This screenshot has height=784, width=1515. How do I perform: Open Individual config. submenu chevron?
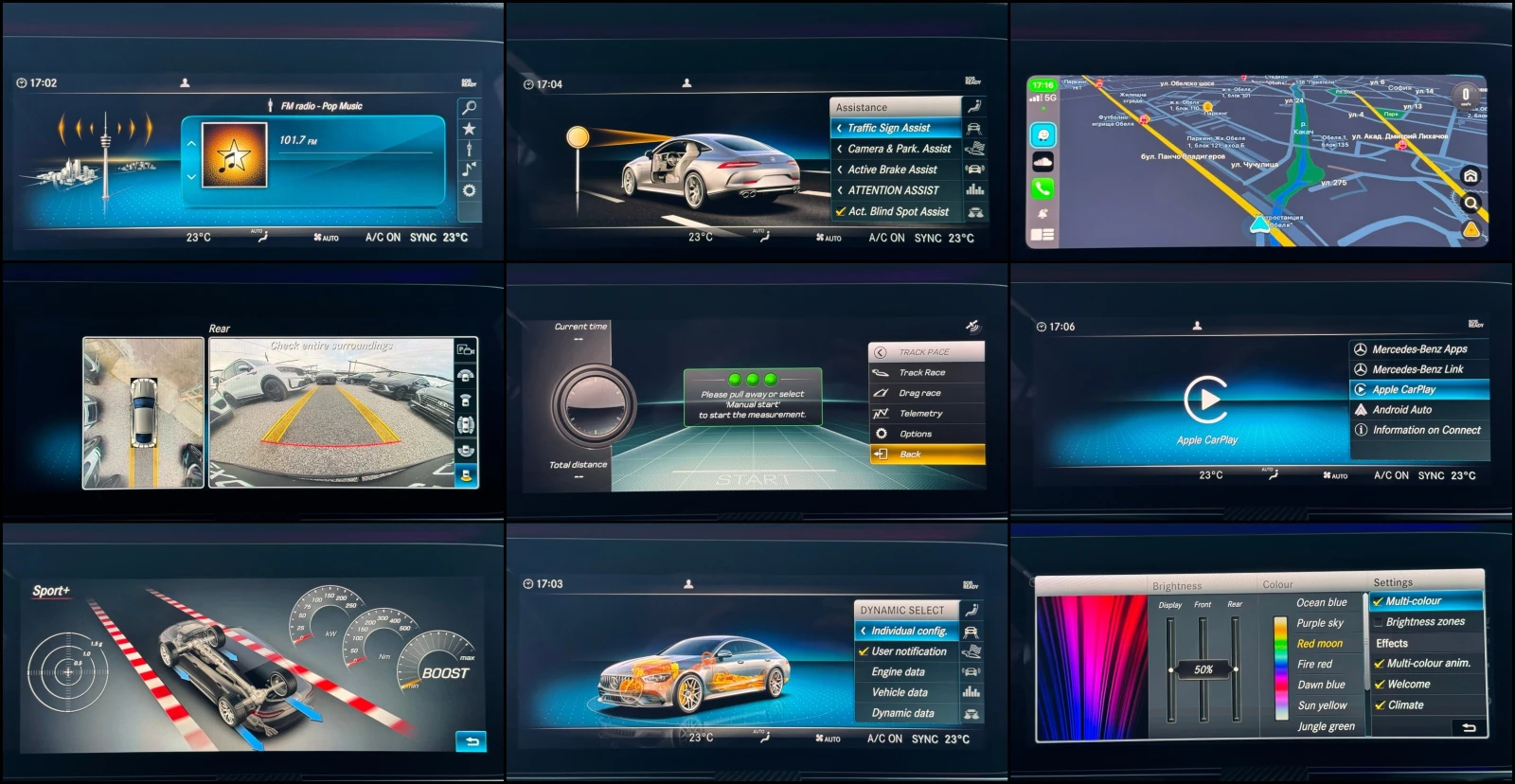(x=864, y=631)
